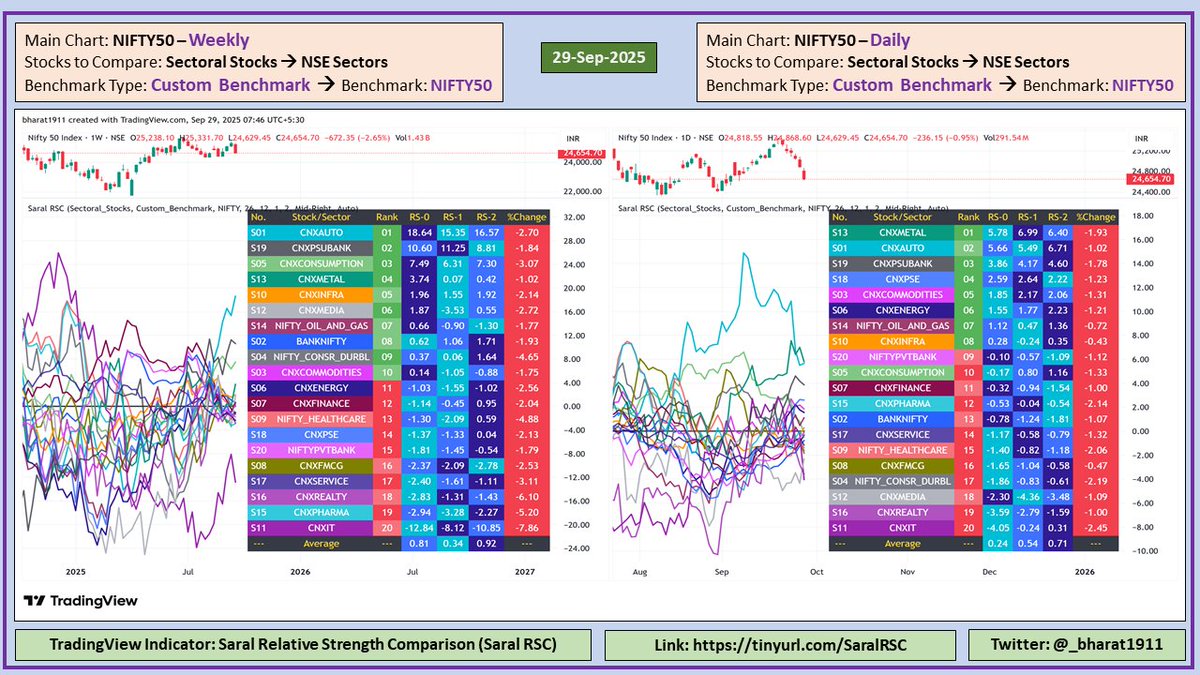This screenshot has height=675, width=1200.
Task: Click CNXINFRA orange cell in the weekly table
Action: pos(322,295)
